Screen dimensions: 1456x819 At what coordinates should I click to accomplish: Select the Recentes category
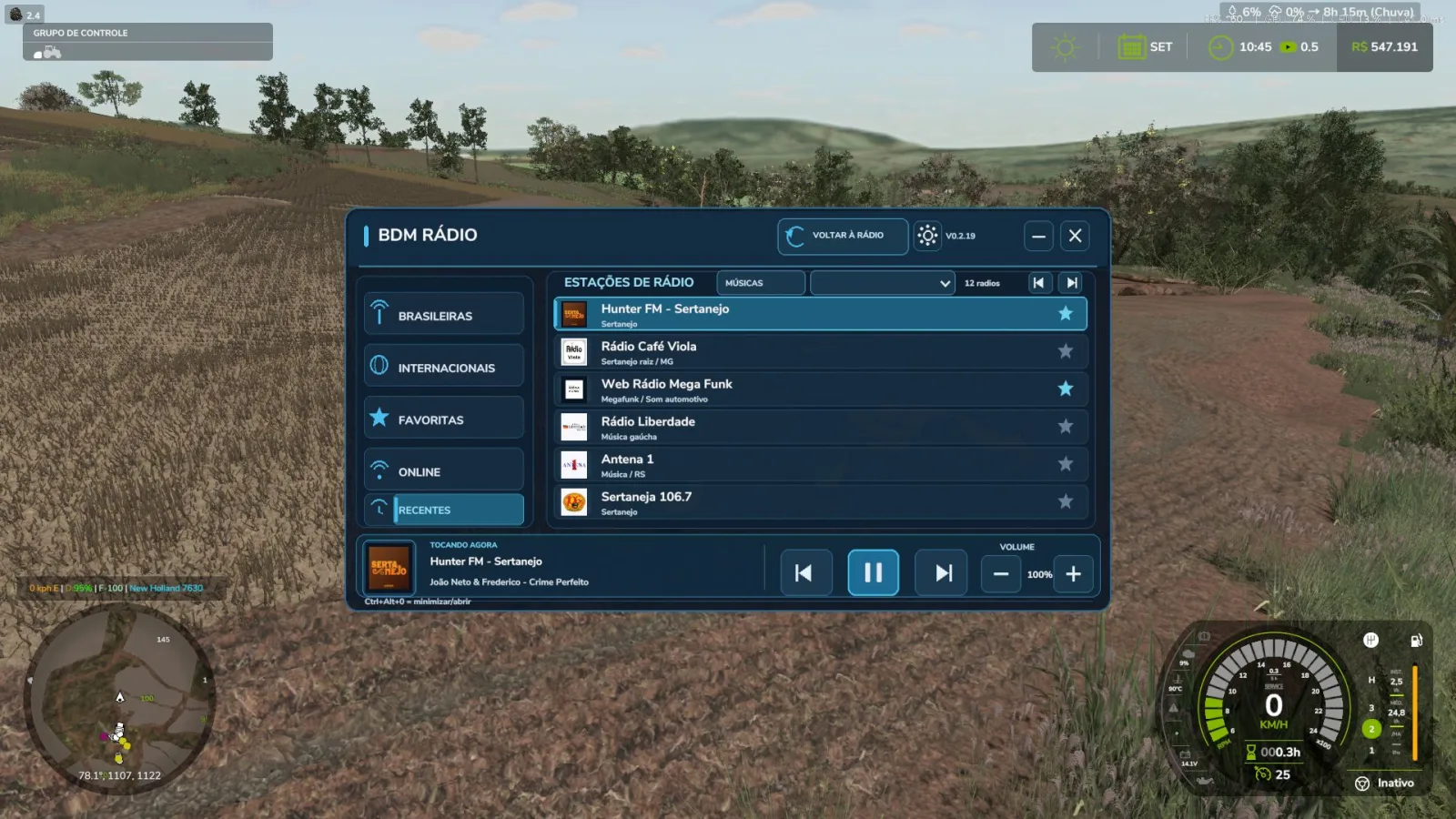pos(444,509)
